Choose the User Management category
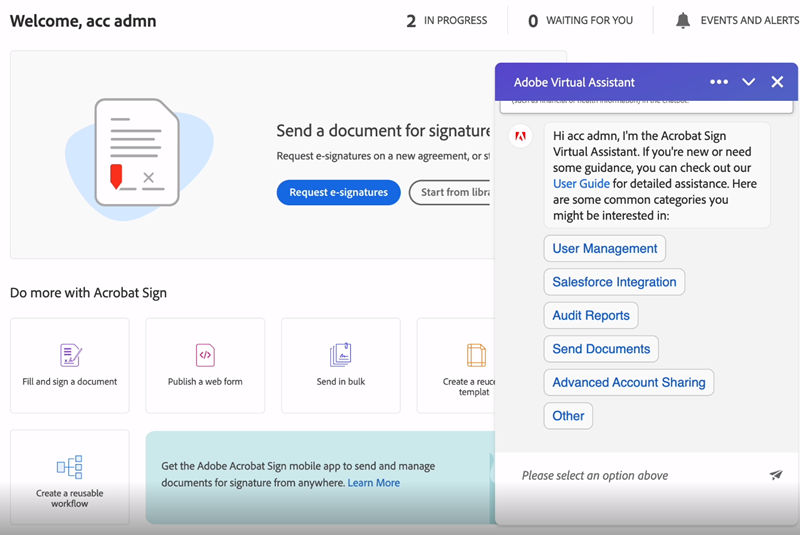 605,248
